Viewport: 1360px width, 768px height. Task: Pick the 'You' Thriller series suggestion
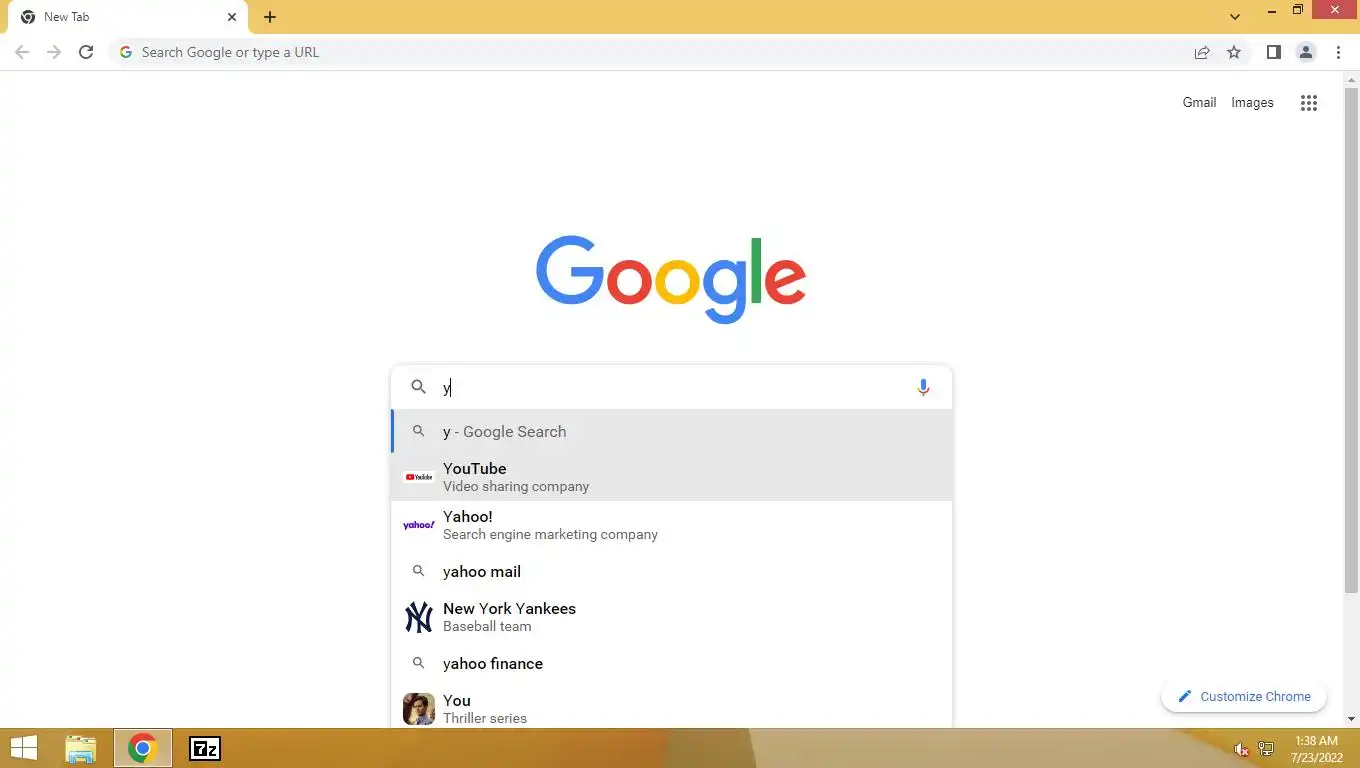click(x=671, y=708)
